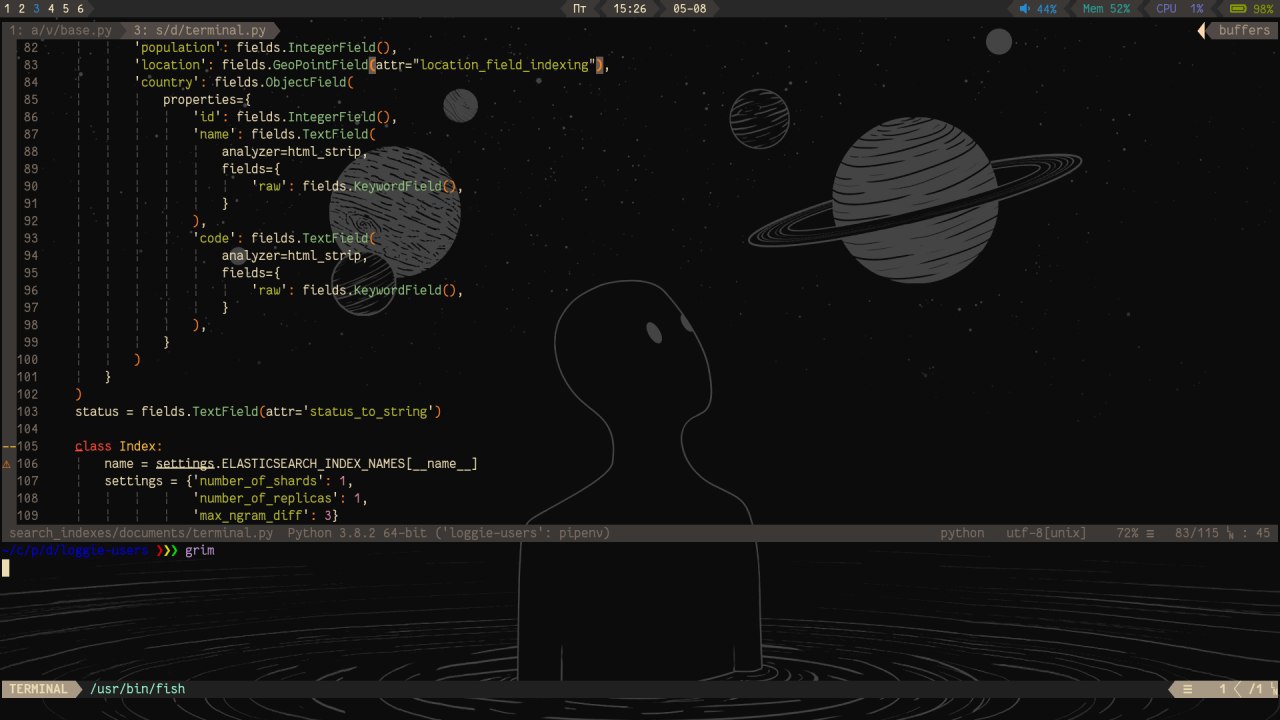Viewport: 1280px width, 720px height.
Task: Click the ~/c/p/d/loggie-users prompt path
Action: click(75, 551)
